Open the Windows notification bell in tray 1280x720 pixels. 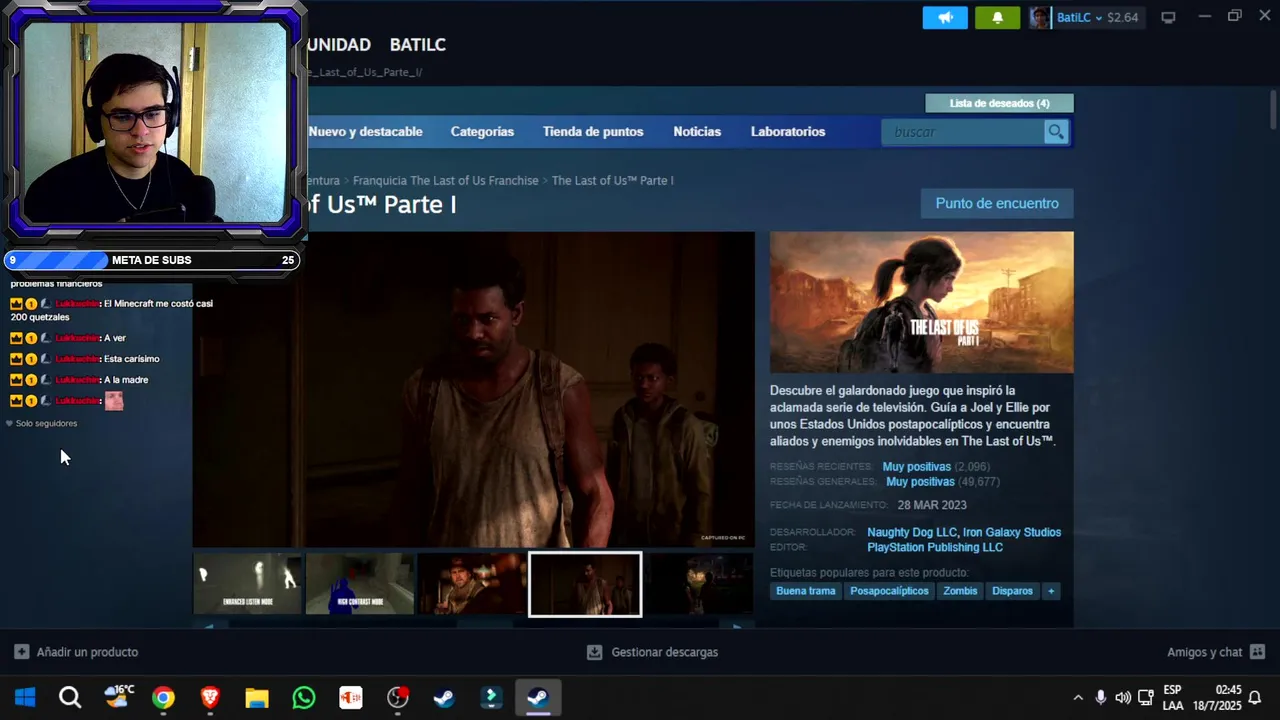pyautogui.click(x=1255, y=698)
